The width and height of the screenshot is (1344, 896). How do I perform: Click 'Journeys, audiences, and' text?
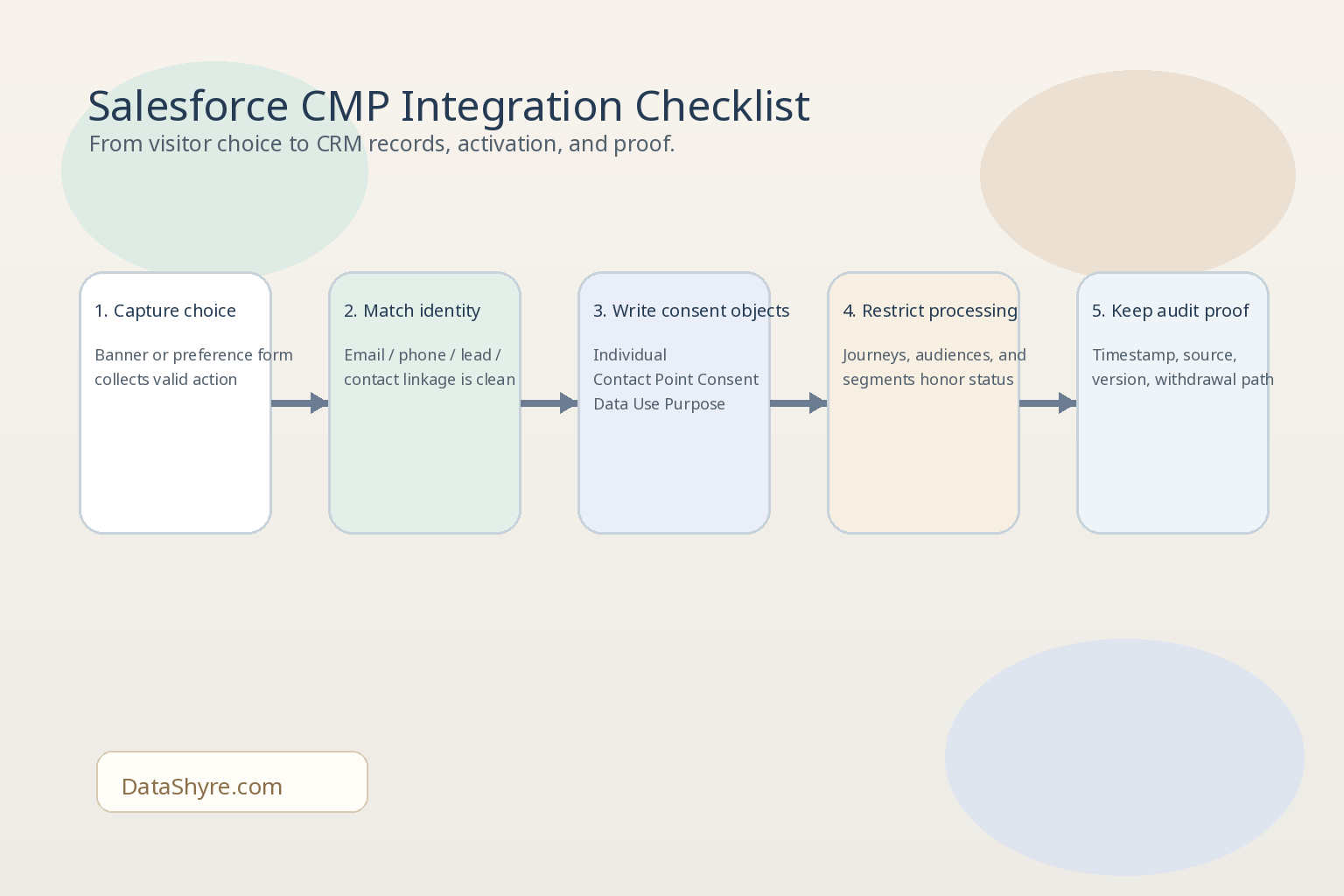coord(934,354)
